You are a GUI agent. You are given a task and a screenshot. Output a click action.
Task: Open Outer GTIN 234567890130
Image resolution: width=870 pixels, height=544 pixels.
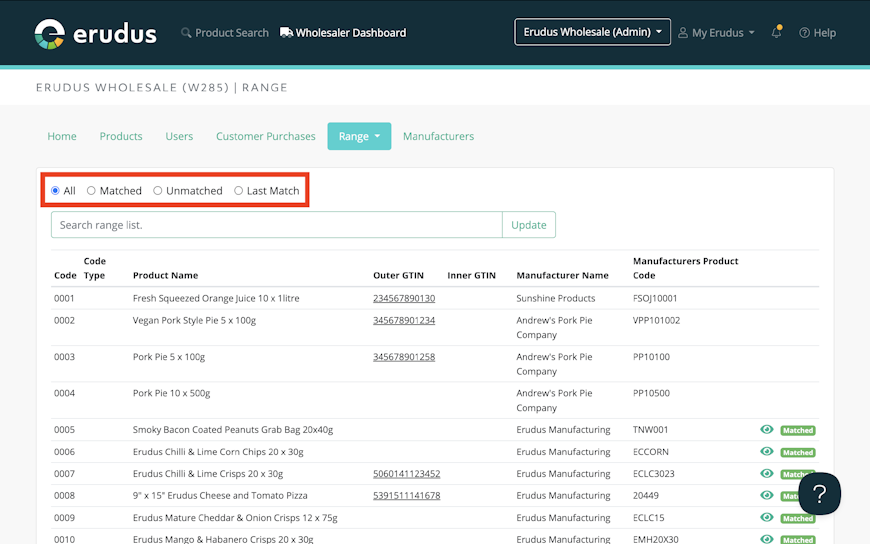[x=404, y=298]
